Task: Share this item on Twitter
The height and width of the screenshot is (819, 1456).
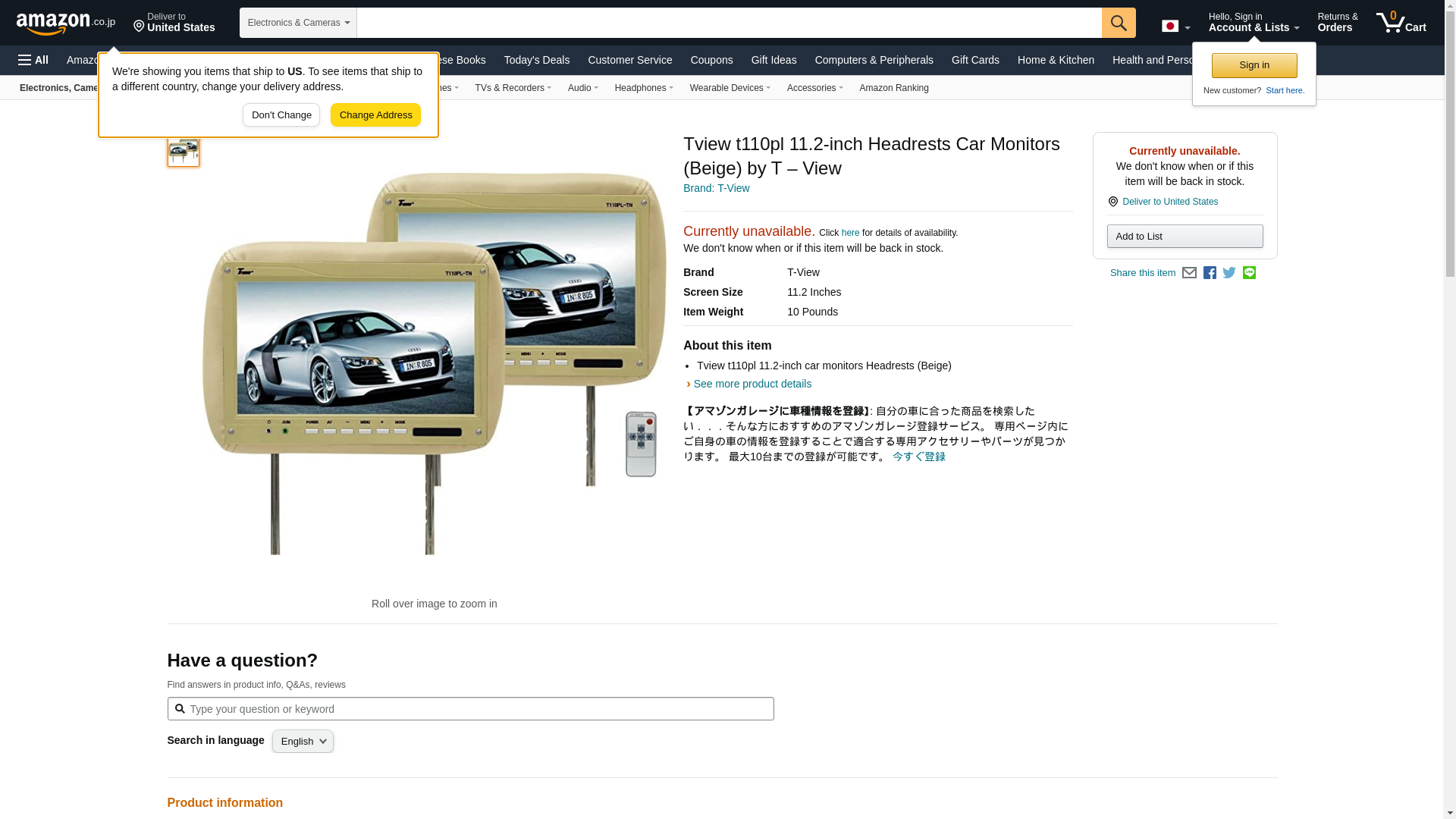Action: [1229, 273]
